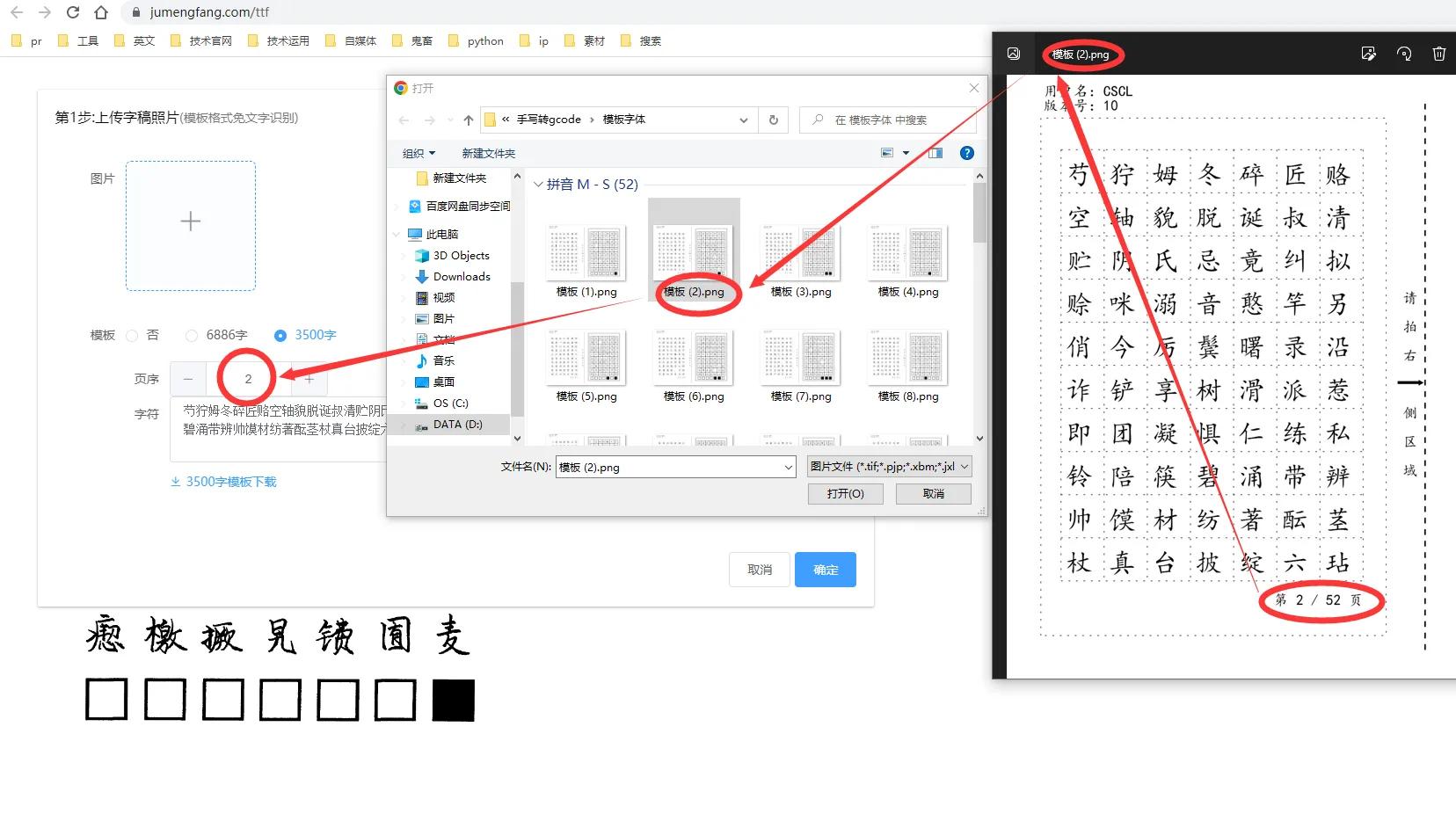Open image editing in the photo viewer

[x=1368, y=55]
